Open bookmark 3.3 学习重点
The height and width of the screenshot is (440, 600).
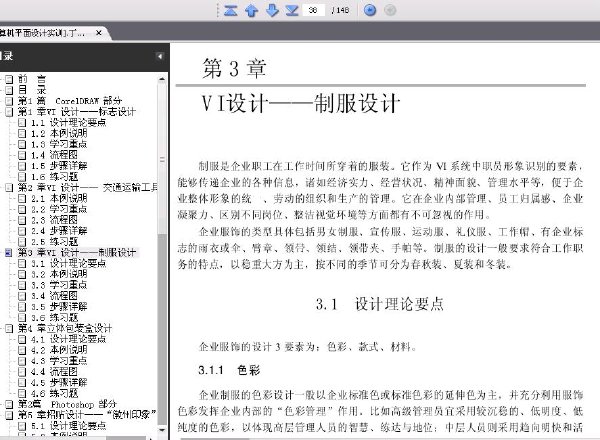pos(59,285)
